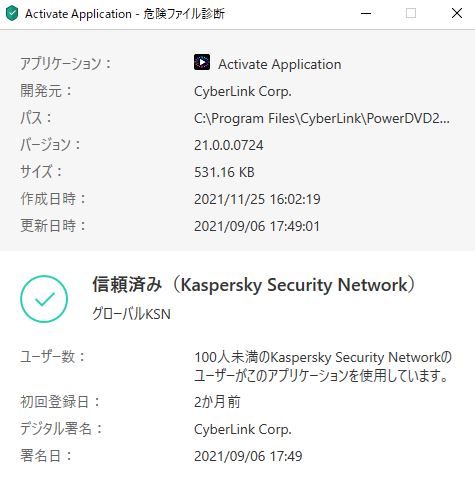Click the 信頼済み Kaspersky Security Network heading
475x481 pixels.
point(253,285)
